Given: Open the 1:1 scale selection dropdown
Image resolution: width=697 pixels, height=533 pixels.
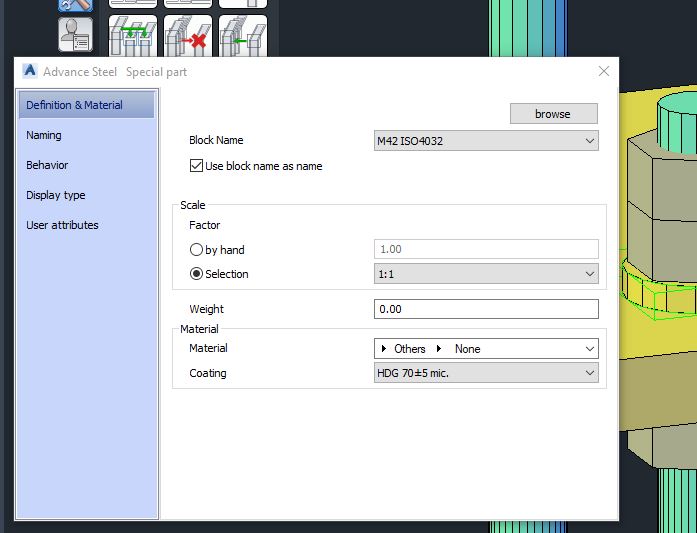Looking at the screenshot, I should pos(486,274).
